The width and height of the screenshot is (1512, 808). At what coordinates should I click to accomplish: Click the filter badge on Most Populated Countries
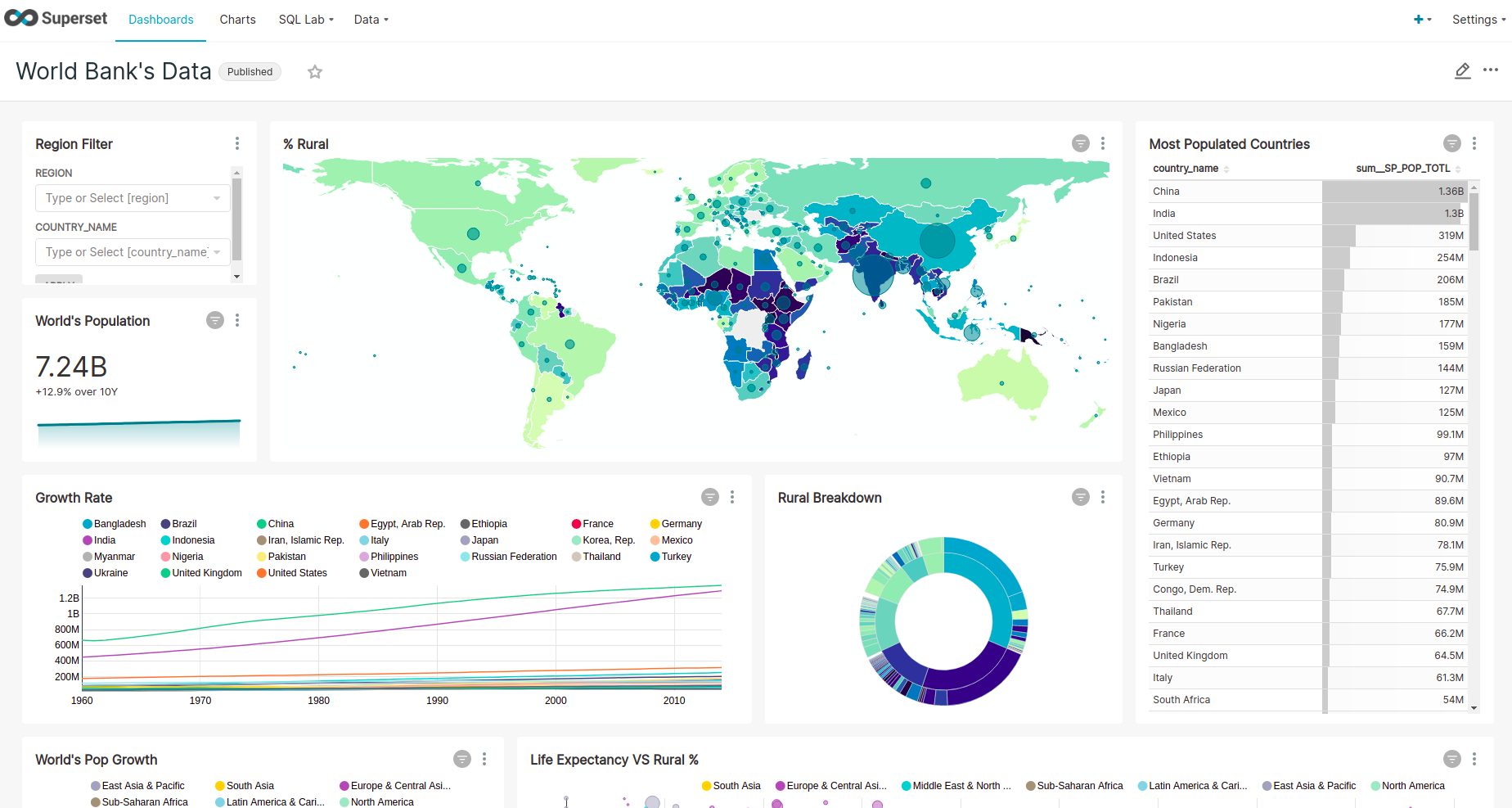point(1452,144)
